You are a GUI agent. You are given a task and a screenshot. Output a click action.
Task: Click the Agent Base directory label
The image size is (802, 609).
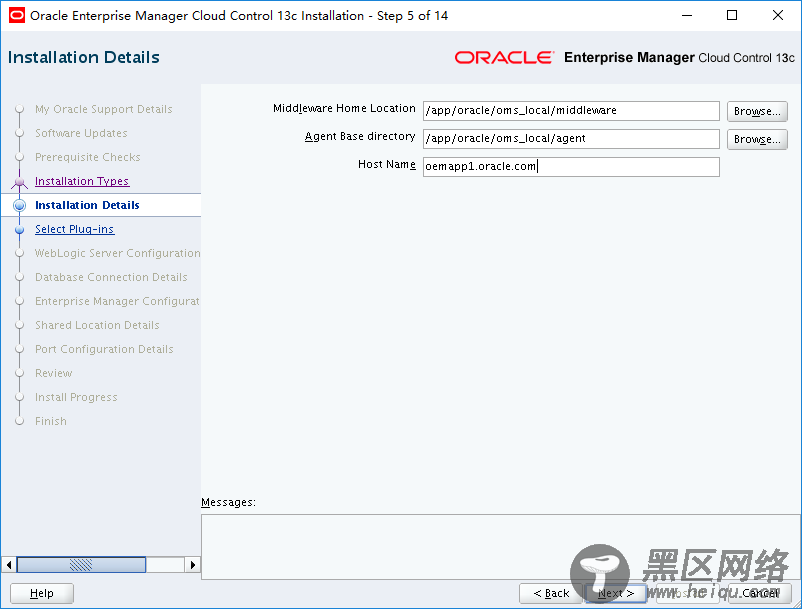tap(360, 137)
